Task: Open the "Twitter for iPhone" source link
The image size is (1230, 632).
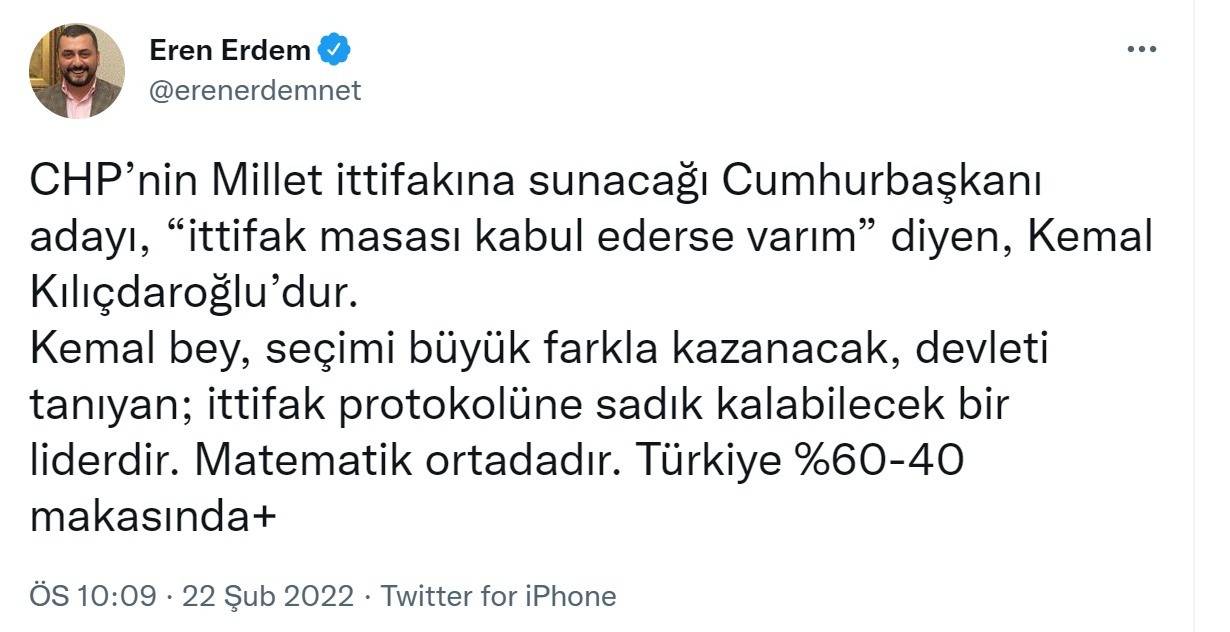Action: pyautogui.click(x=499, y=597)
